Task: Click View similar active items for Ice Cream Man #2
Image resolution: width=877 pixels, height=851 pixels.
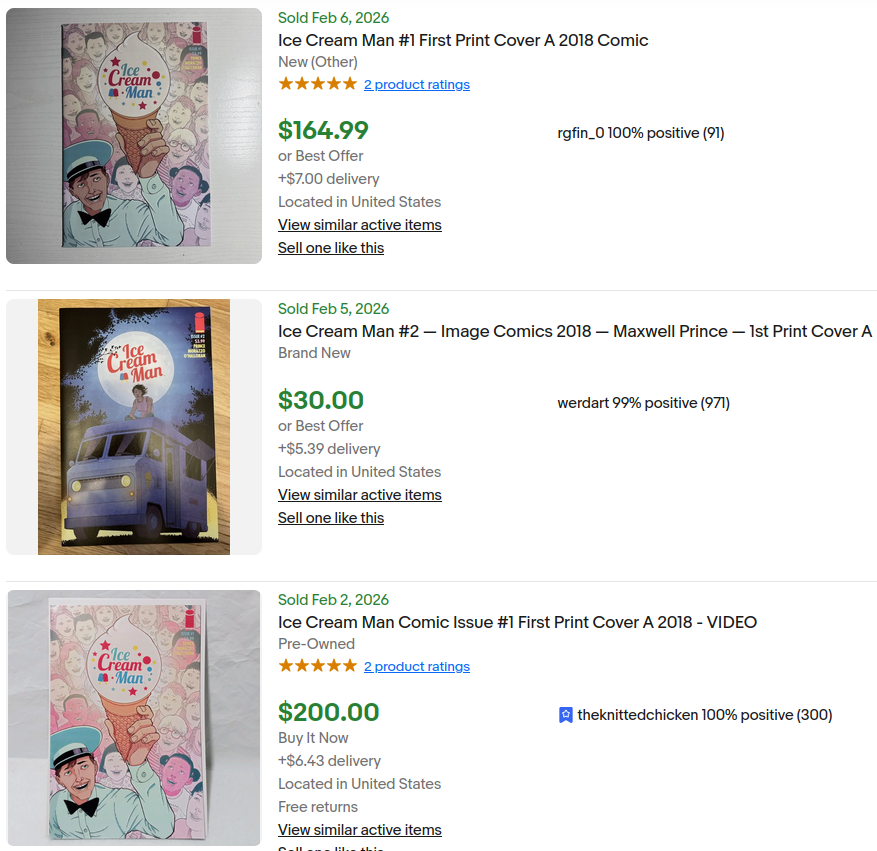Action: pos(359,495)
